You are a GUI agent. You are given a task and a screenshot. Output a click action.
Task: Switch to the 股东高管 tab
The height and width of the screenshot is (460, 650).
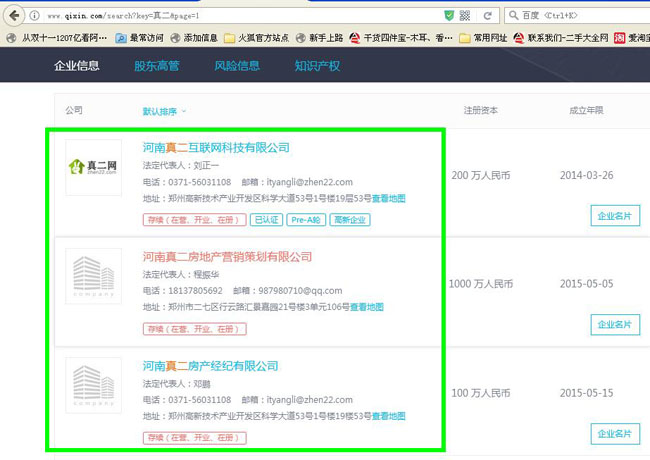click(157, 65)
